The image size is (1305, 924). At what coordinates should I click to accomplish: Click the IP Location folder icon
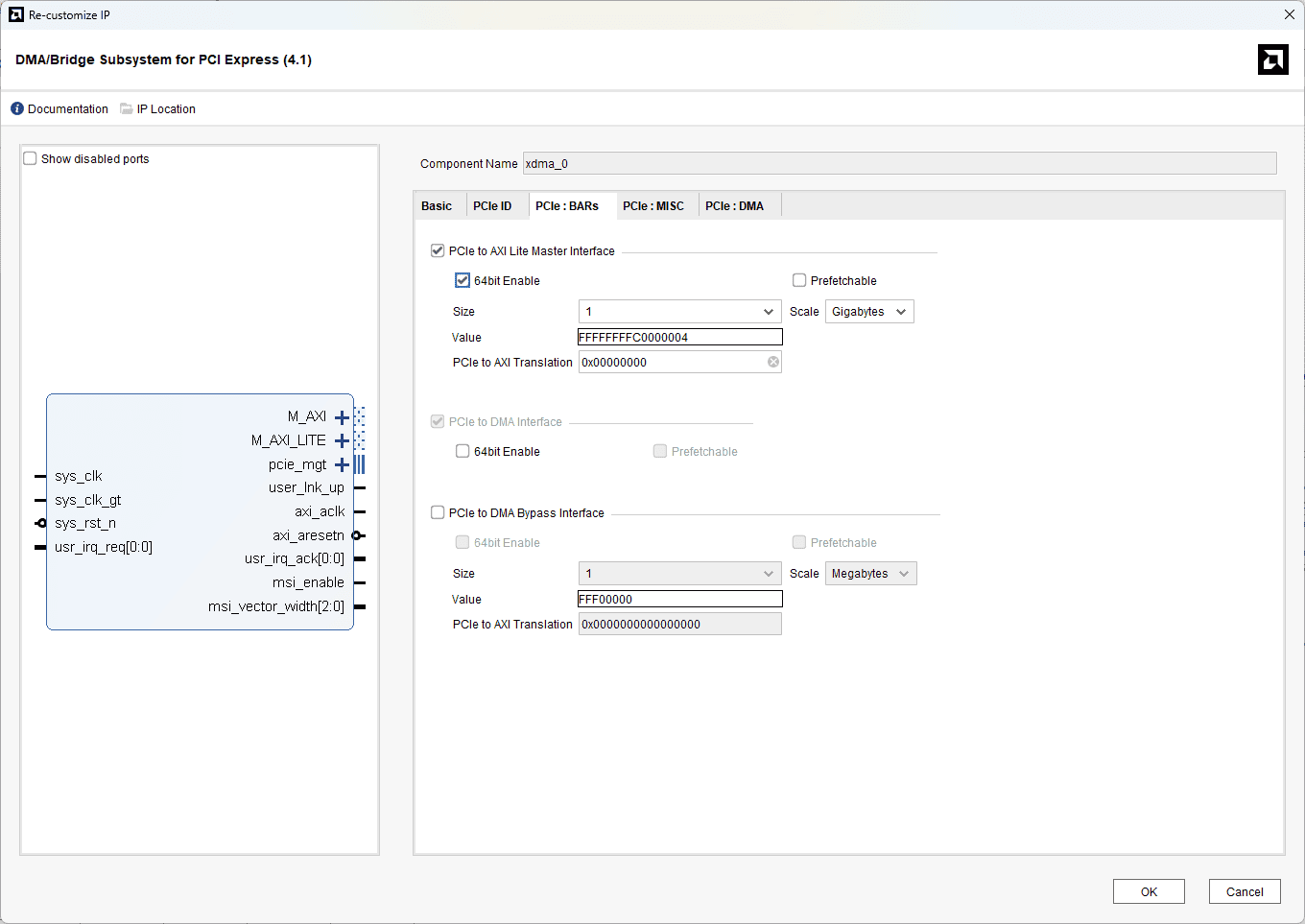[x=126, y=109]
